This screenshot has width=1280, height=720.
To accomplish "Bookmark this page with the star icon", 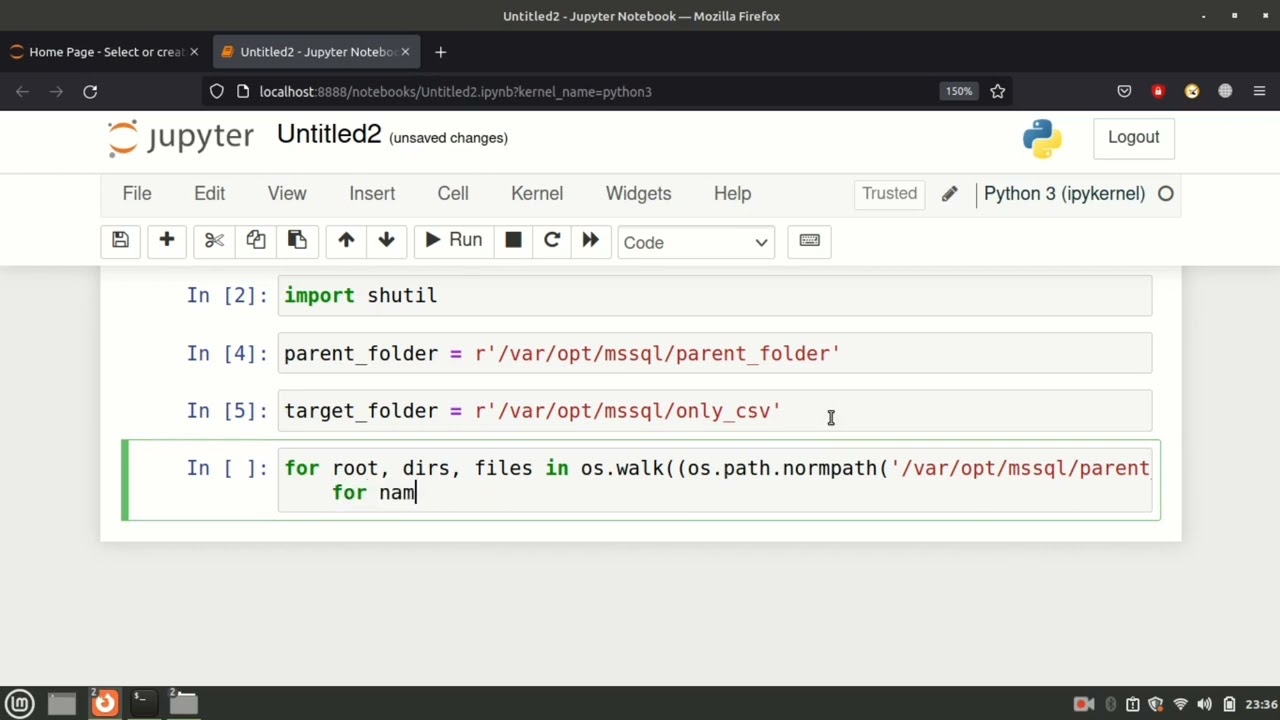I will pyautogui.click(x=997, y=91).
